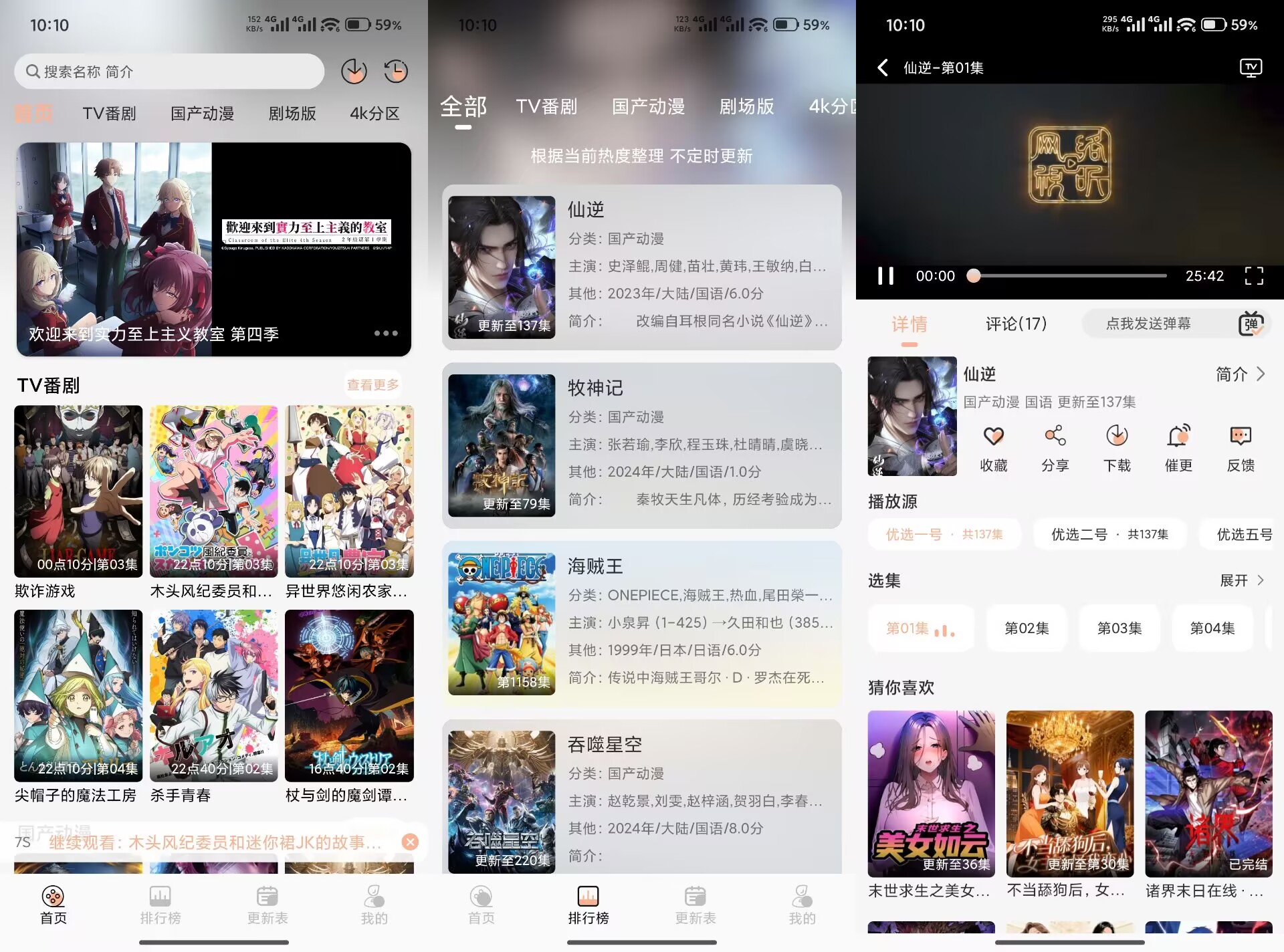Open the watch history clock icon
This screenshot has height=952, width=1284.
coord(396,71)
